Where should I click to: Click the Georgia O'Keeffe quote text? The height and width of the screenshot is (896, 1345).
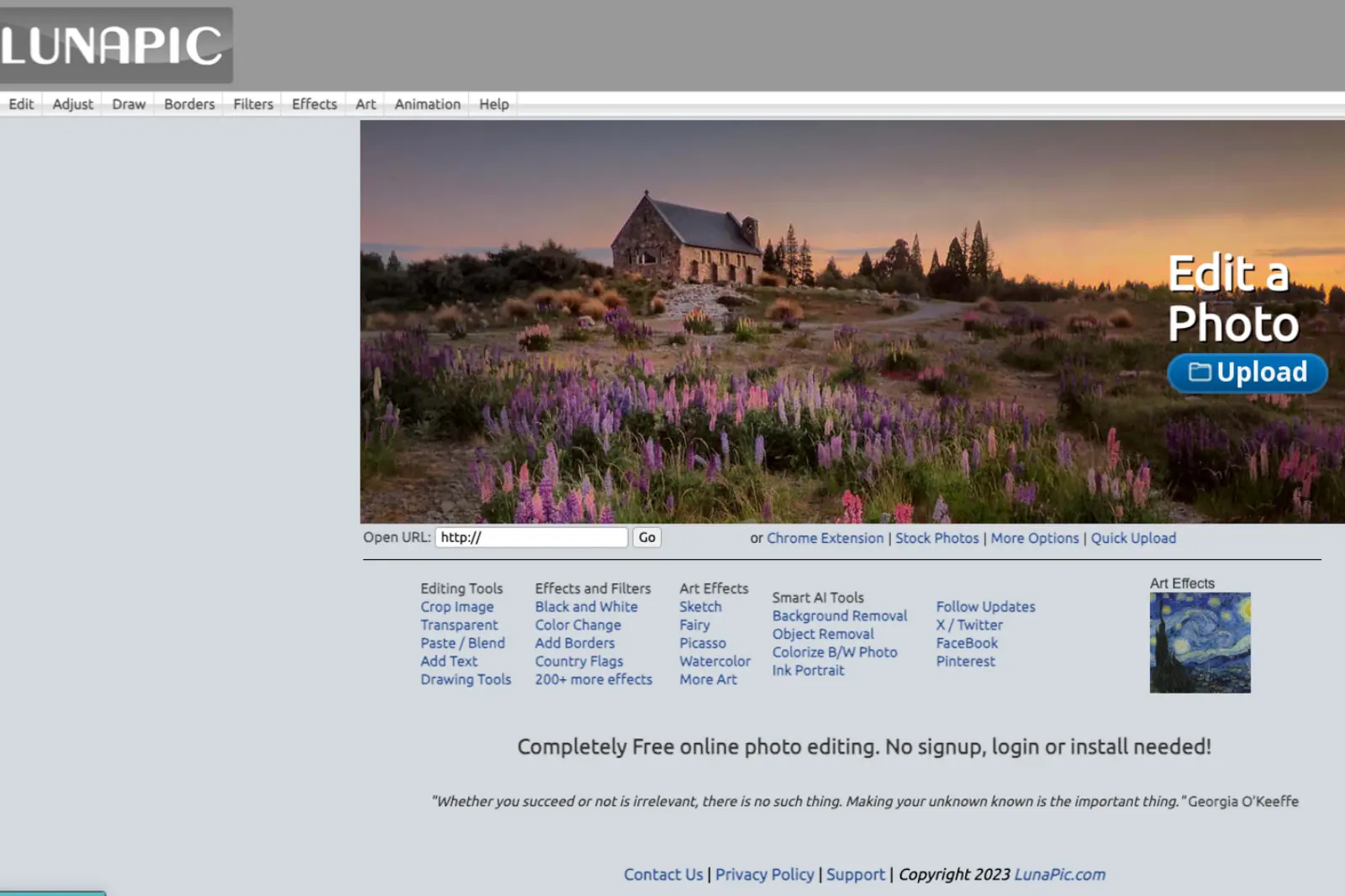[x=865, y=801]
